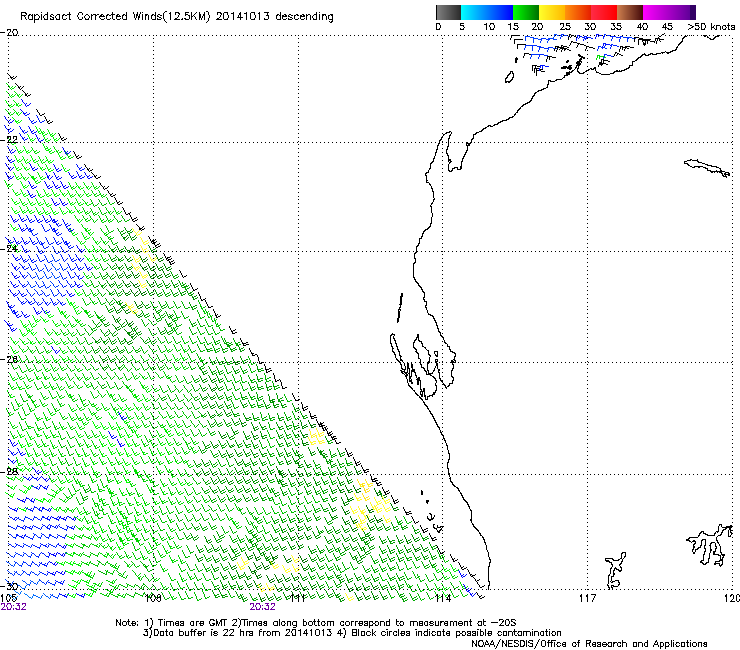This screenshot has width=740, height=650.
Task: Select the '25' legend scale label
Action: tap(565, 26)
